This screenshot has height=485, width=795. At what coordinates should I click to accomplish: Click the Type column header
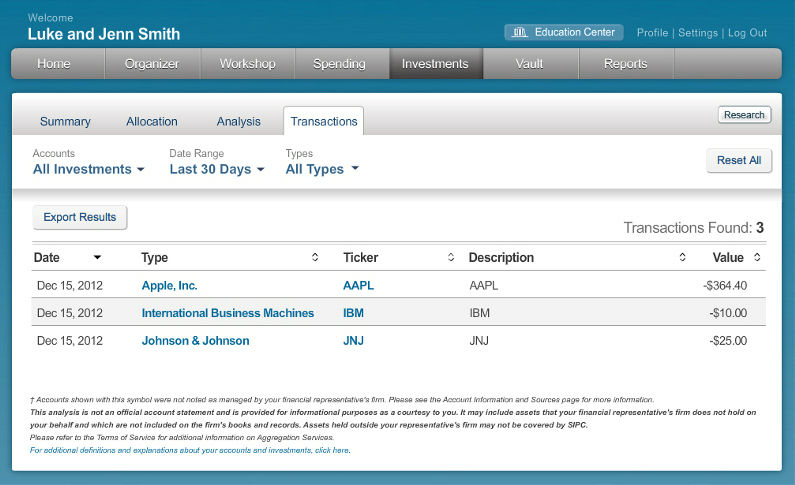[x=155, y=257]
